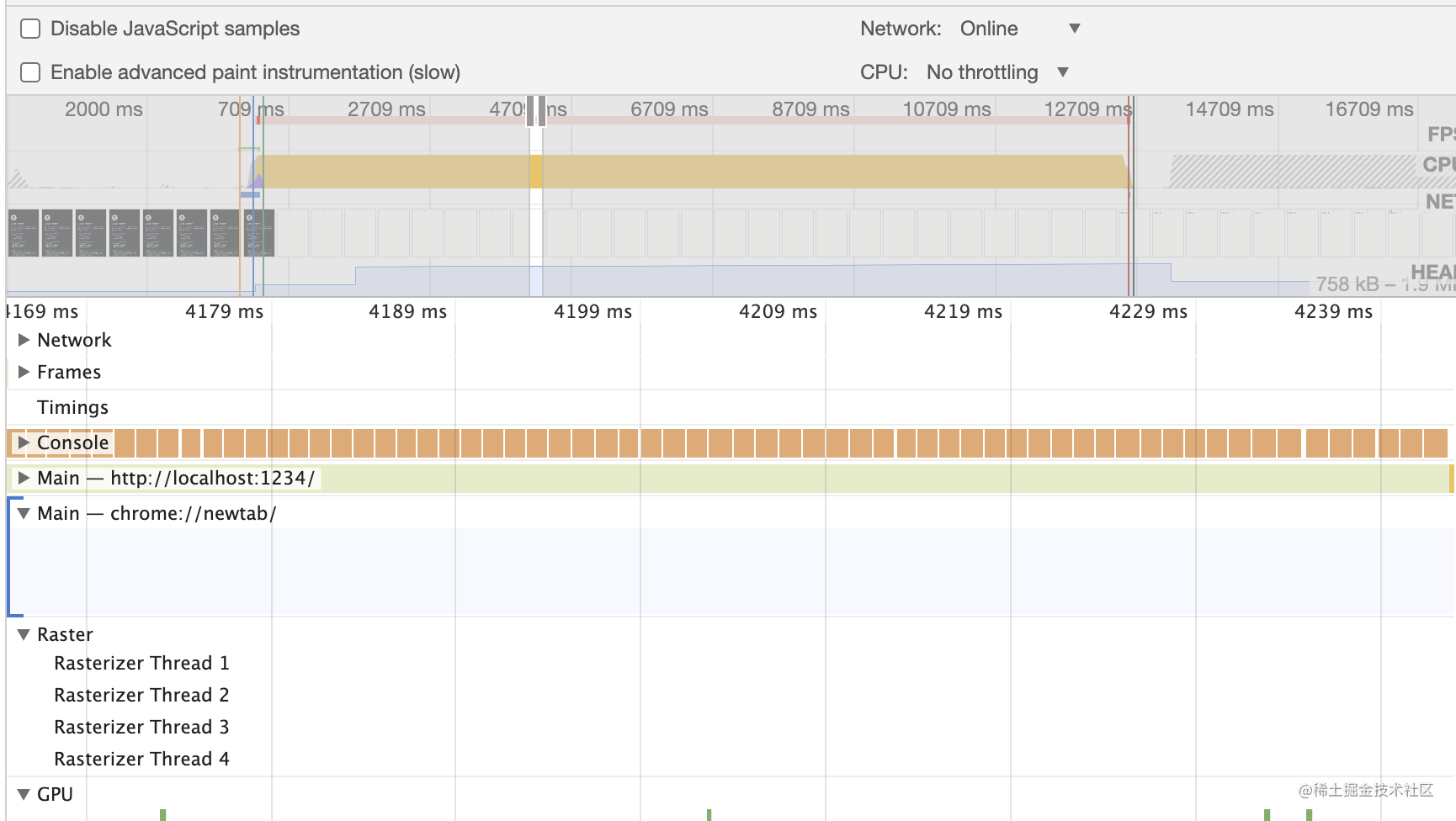This screenshot has width=1456, height=821.
Task: Click the left overview selection handle
Action: (x=531, y=111)
